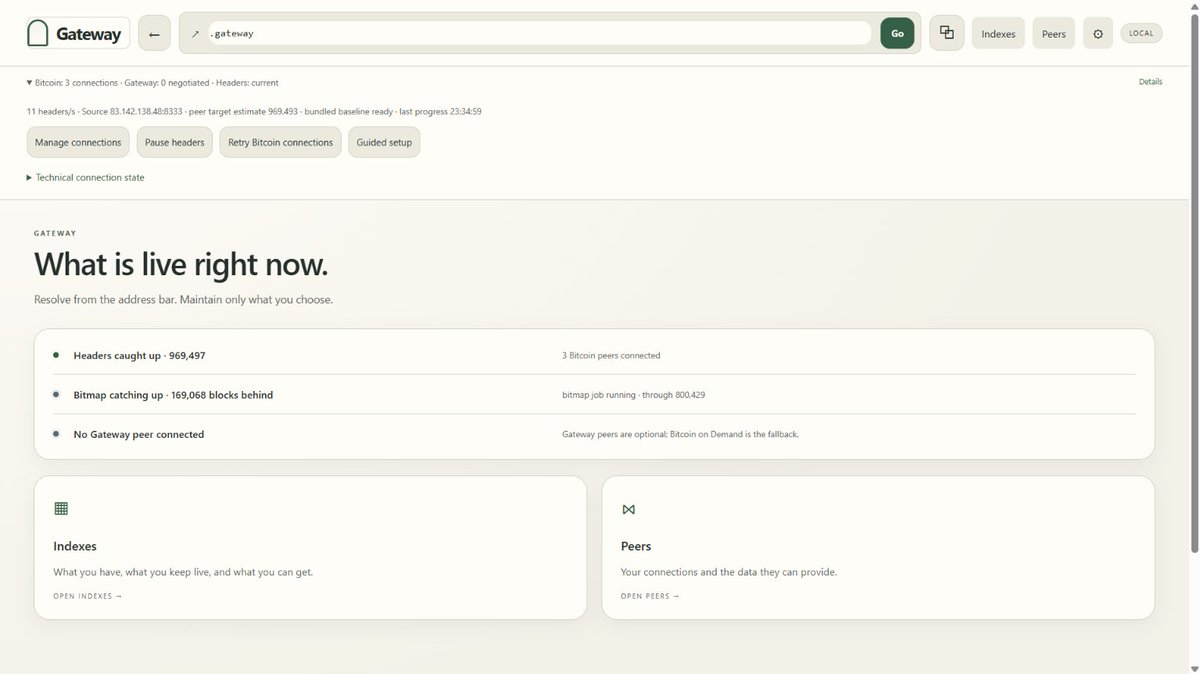This screenshot has width=1200, height=674.
Task: Open Peers from the top bar
Action: [1054, 33]
